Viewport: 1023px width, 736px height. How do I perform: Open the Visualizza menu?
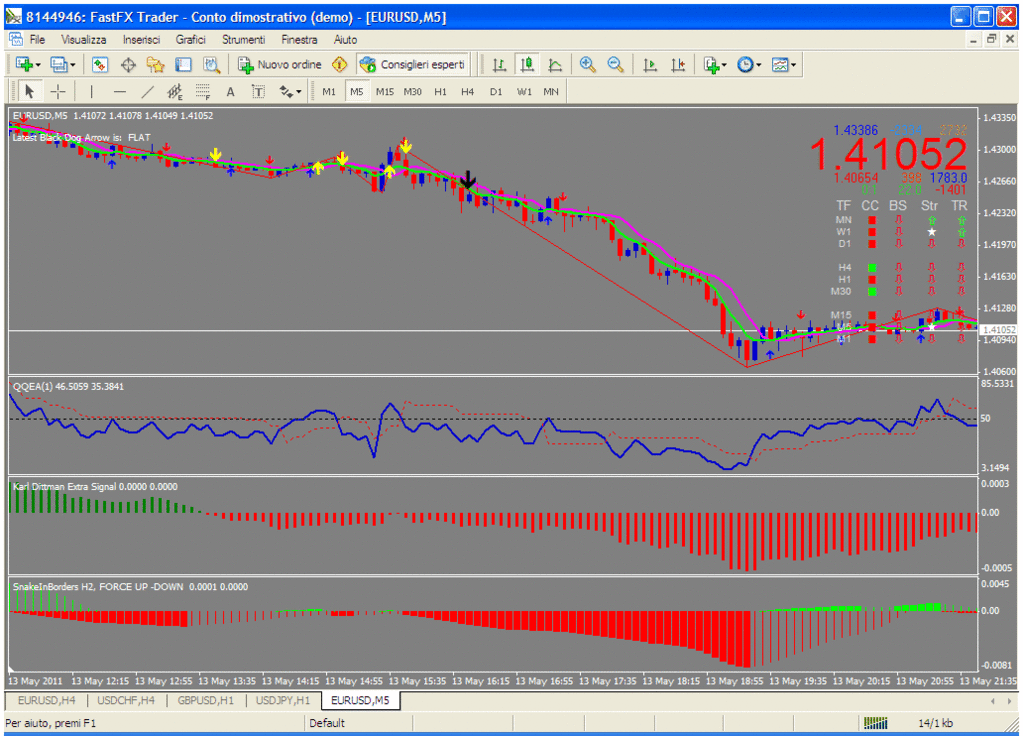(84, 40)
